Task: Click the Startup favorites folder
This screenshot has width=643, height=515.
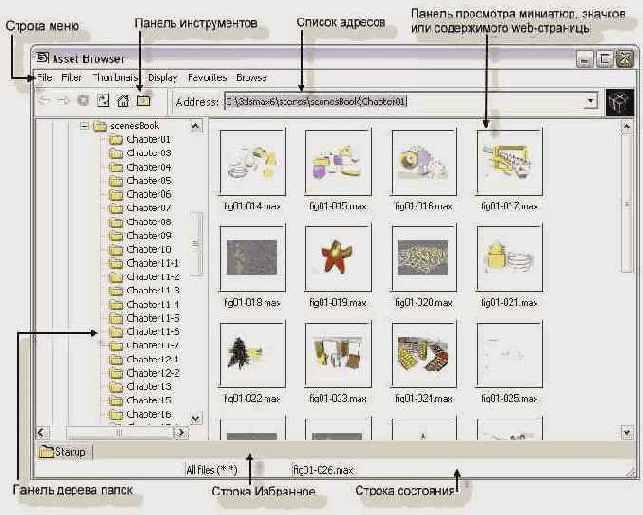Action: [63, 452]
